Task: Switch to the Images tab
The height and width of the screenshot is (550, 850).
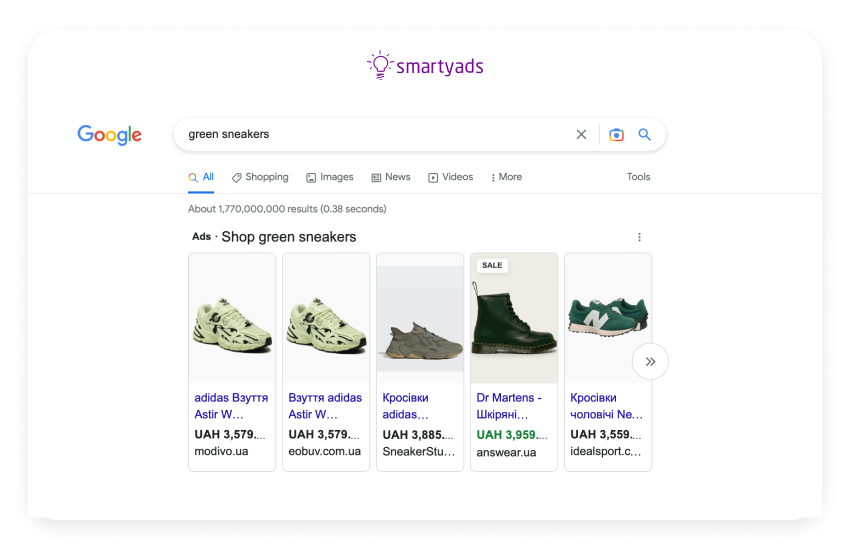Action: [330, 177]
